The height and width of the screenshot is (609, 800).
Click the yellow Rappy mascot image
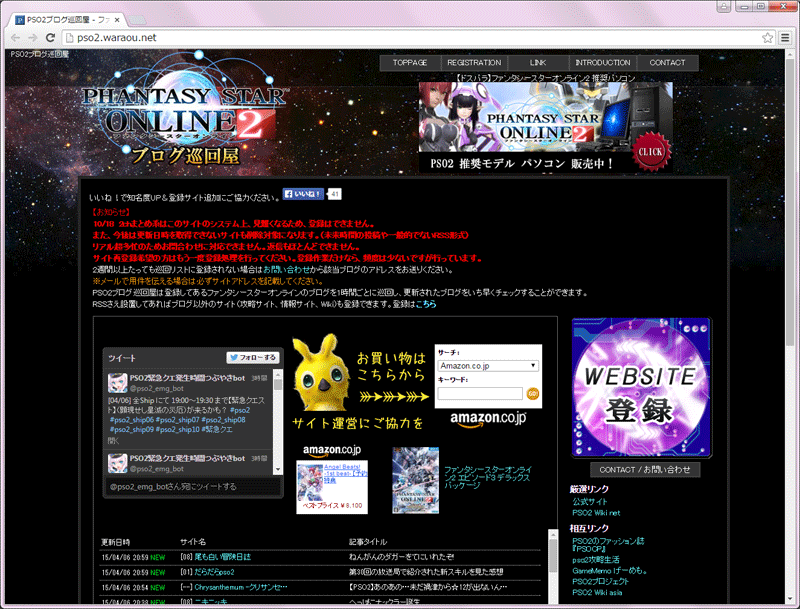coord(321,372)
